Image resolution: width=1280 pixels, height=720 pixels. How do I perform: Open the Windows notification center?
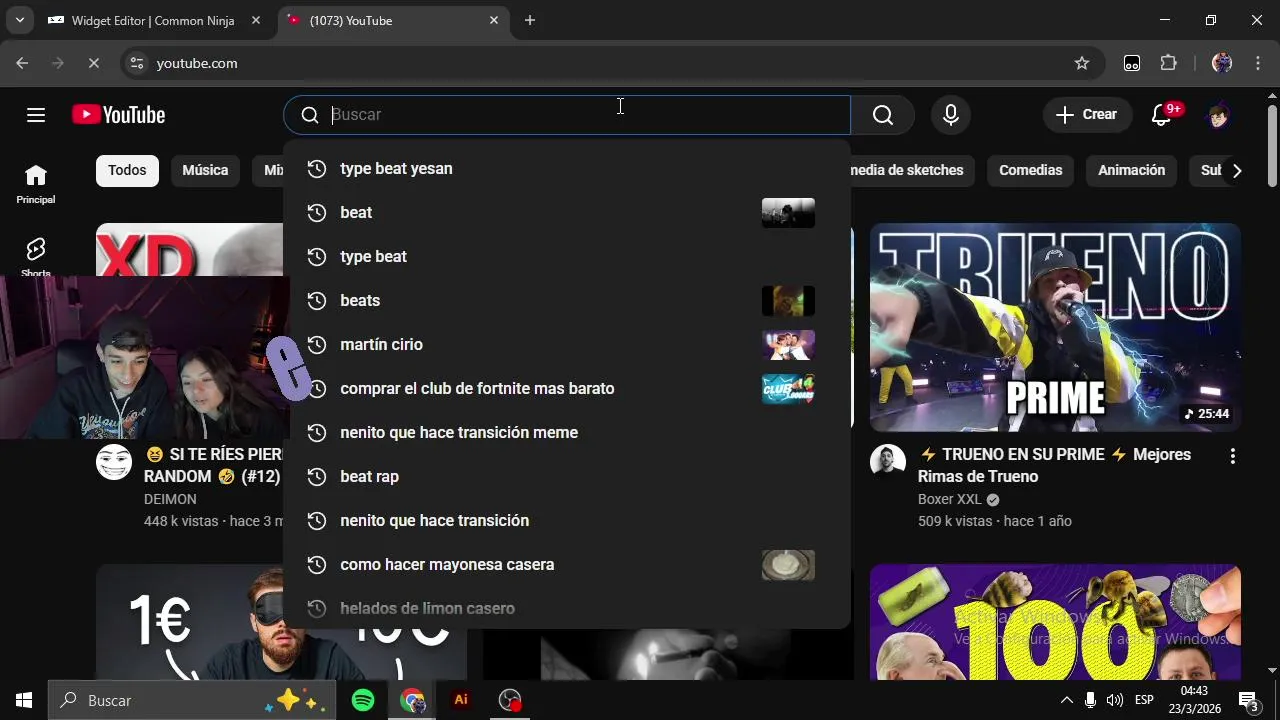pyautogui.click(x=1249, y=700)
